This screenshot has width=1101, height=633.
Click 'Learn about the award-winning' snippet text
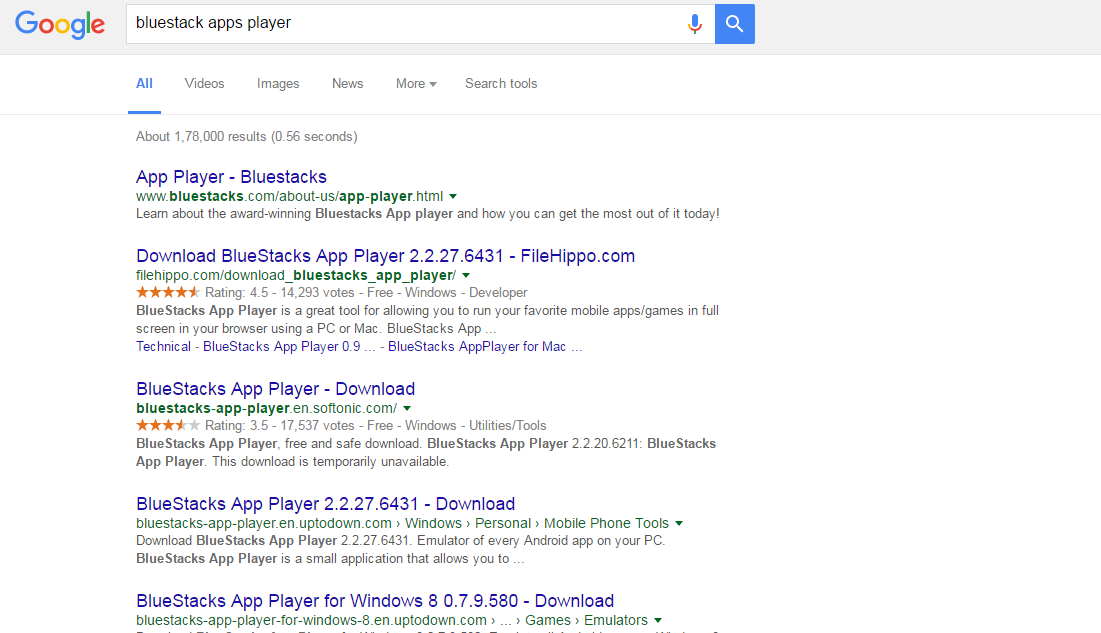pos(223,214)
